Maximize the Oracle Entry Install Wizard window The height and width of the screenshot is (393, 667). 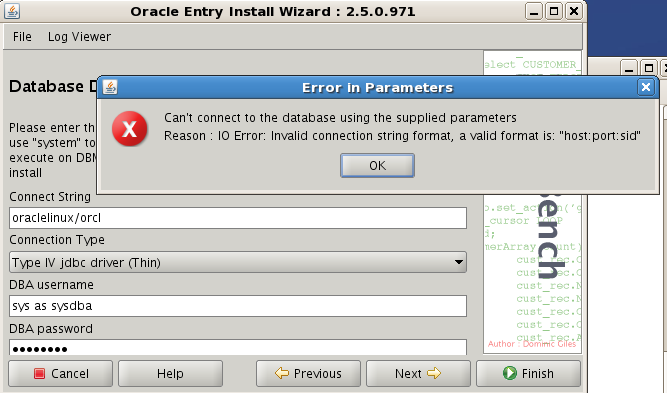(554, 11)
